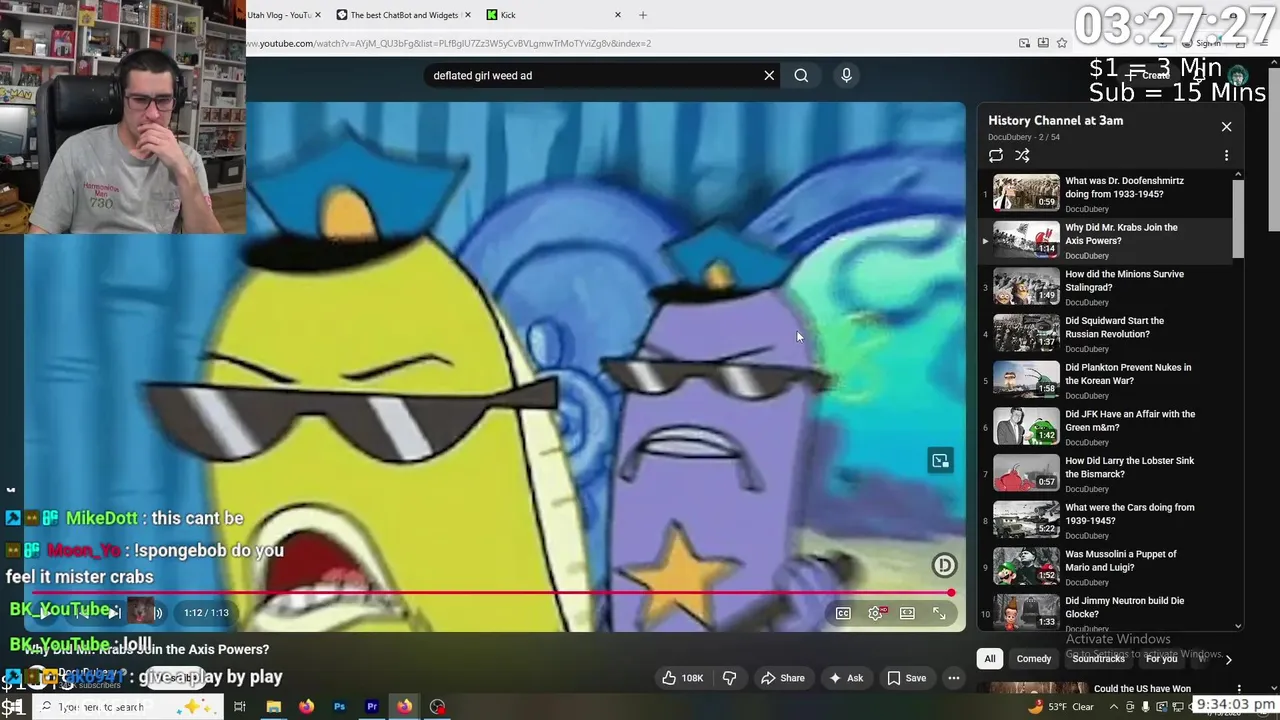The height and width of the screenshot is (720, 1280).
Task: Show hidden system tray icons
Action: pyautogui.click(x=1113, y=707)
